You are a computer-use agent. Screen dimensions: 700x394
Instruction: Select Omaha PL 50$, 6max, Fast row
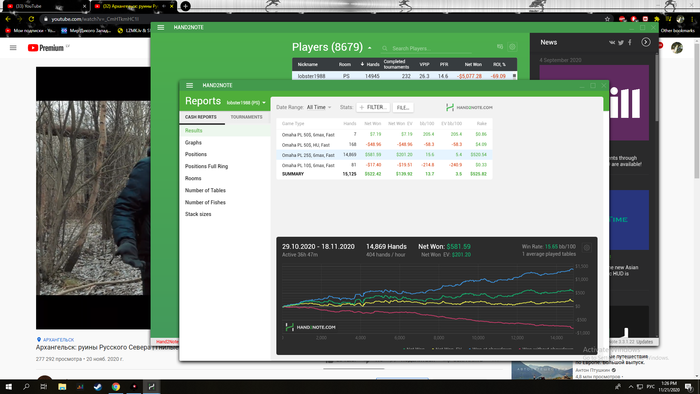(x=384, y=134)
